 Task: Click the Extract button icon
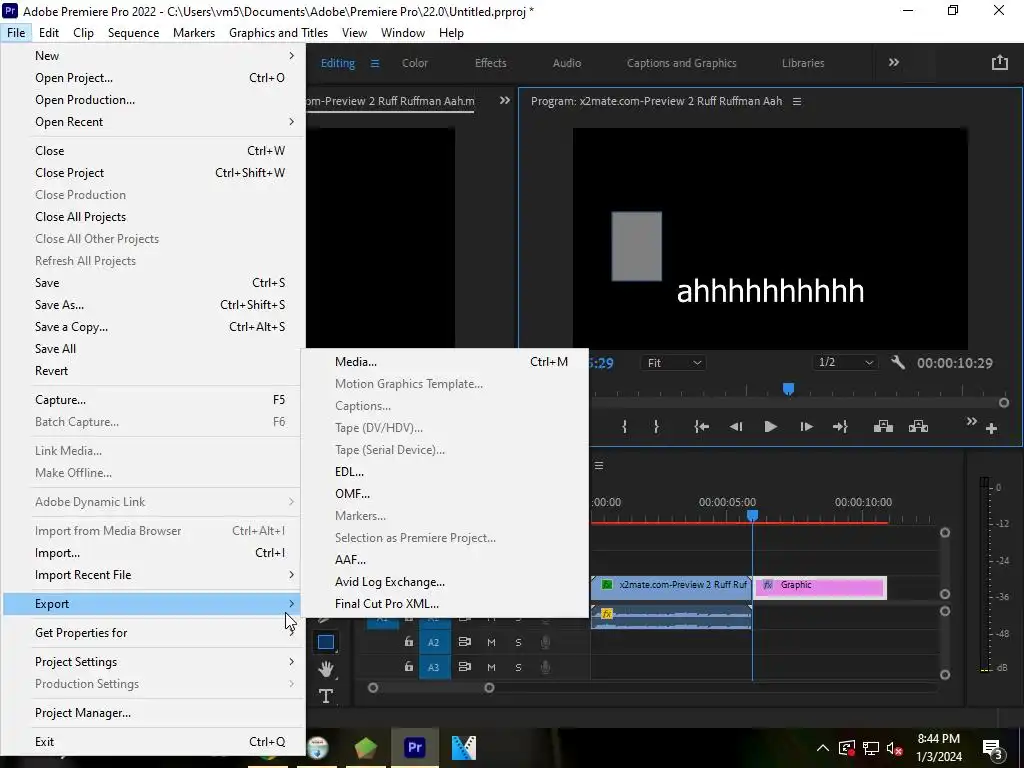tap(918, 426)
